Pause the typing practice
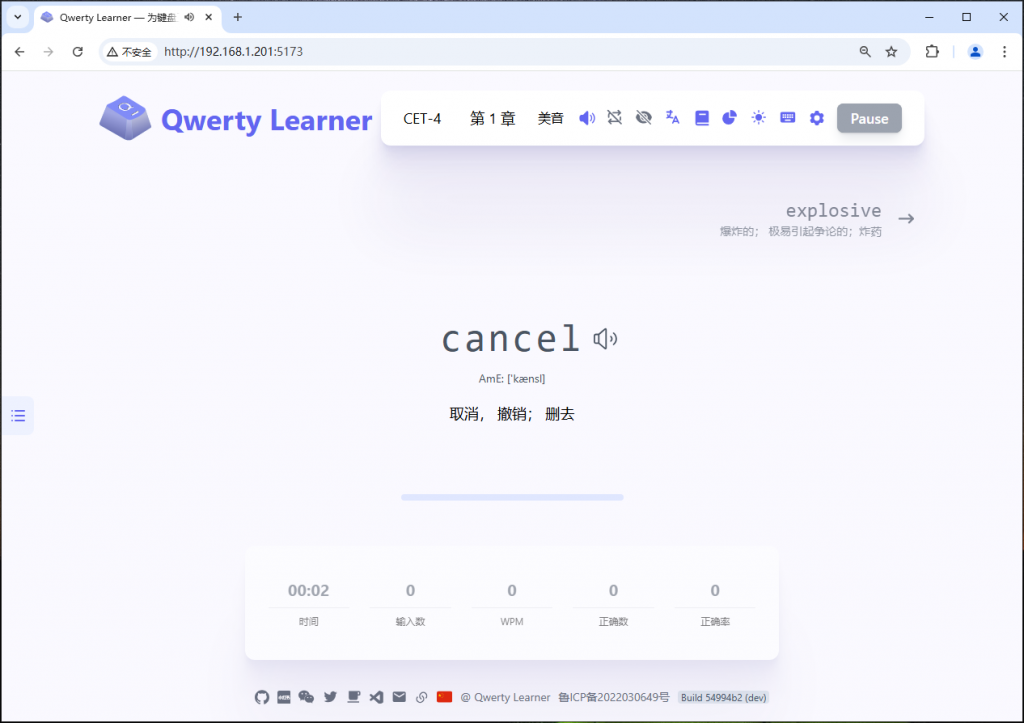 click(x=868, y=117)
